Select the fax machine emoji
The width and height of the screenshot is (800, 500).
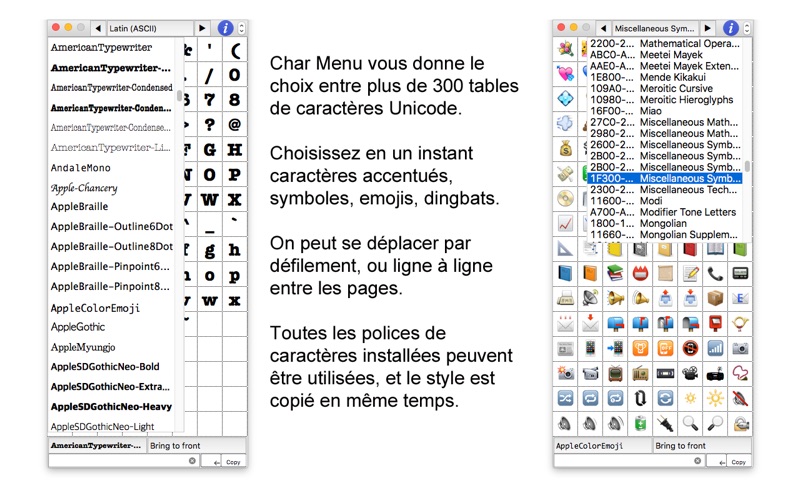coord(565,298)
